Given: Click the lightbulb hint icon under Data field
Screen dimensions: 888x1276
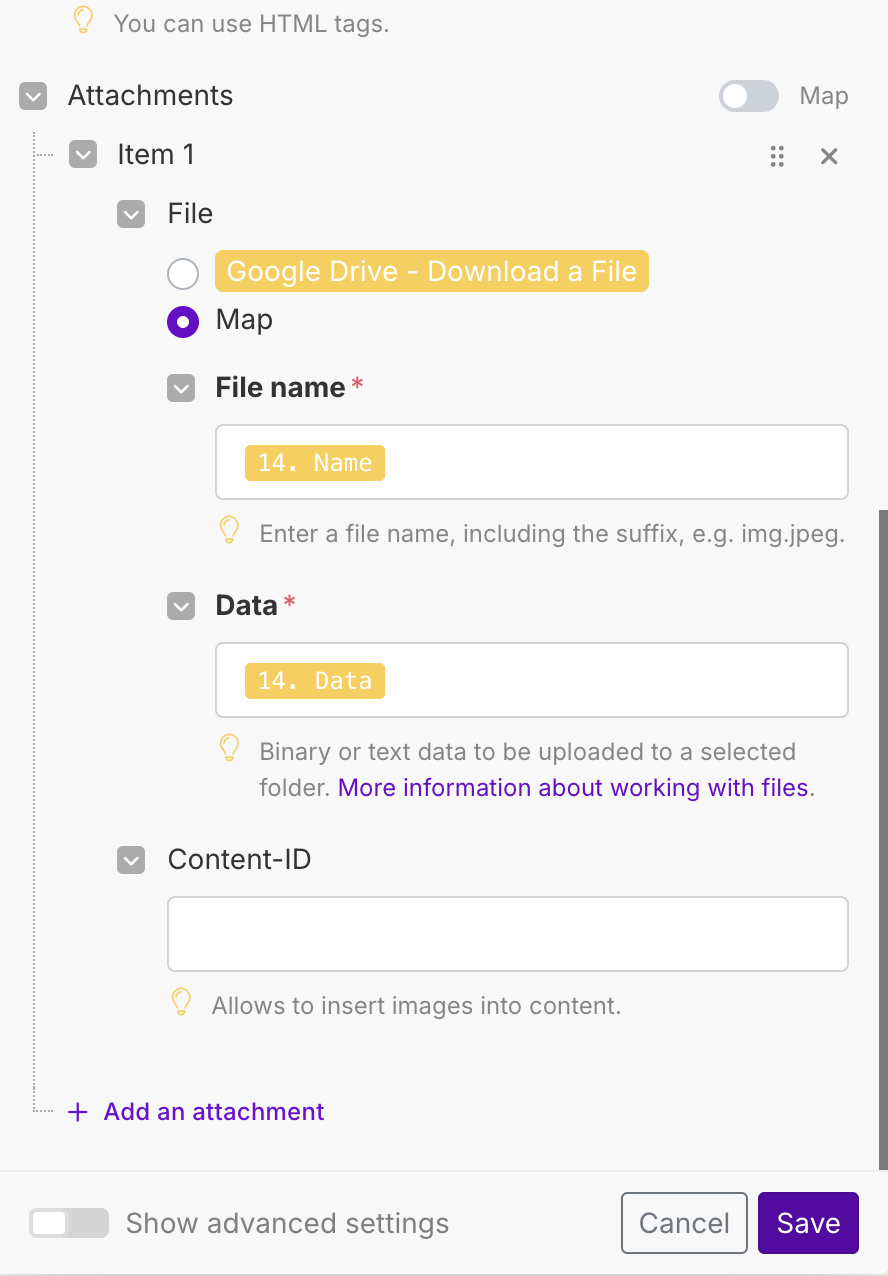Looking at the screenshot, I should point(229,748).
